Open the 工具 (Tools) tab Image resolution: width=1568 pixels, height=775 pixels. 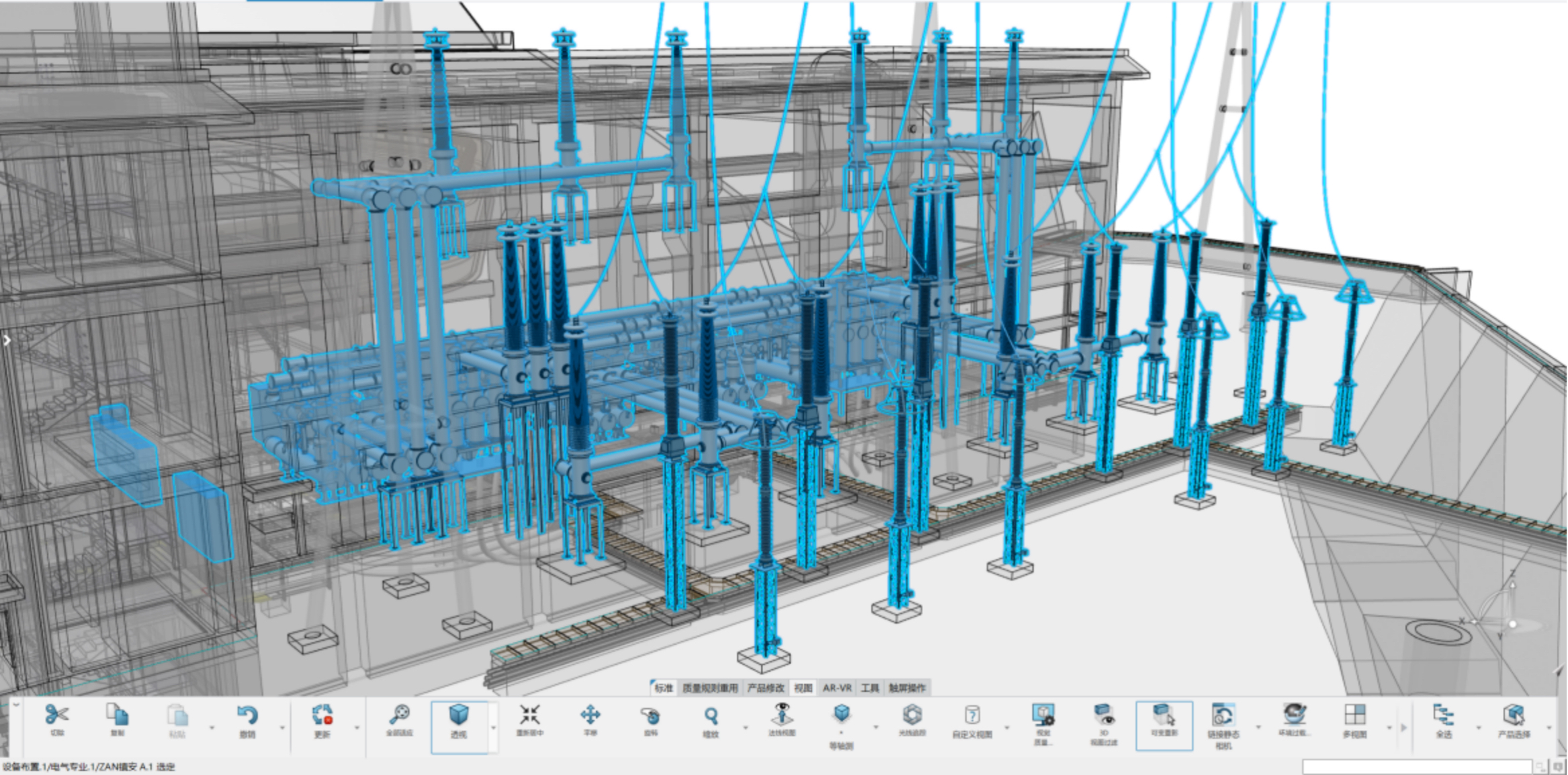[870, 688]
